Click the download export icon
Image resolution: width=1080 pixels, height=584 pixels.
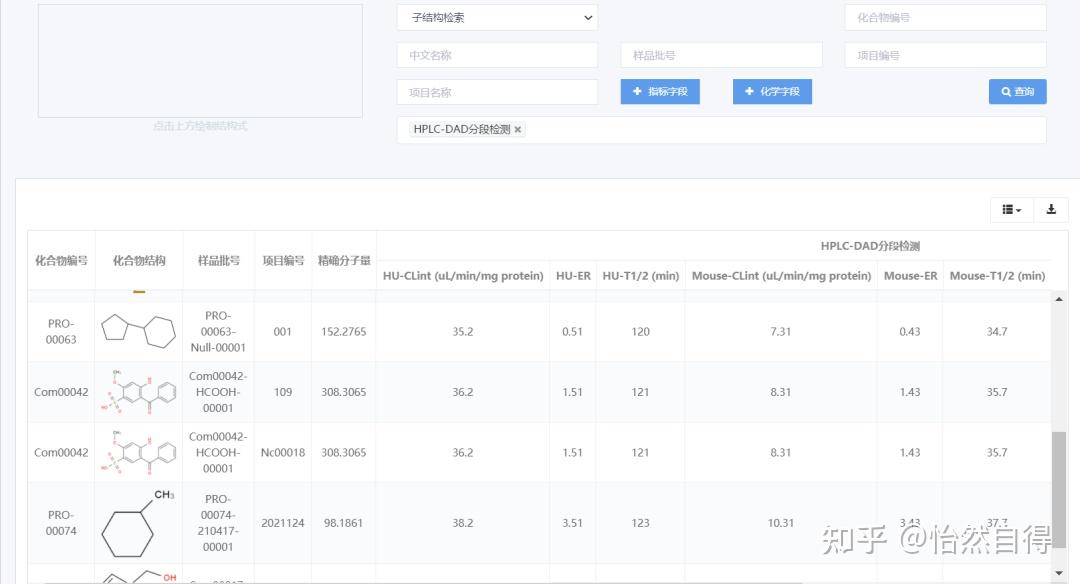(x=1051, y=209)
